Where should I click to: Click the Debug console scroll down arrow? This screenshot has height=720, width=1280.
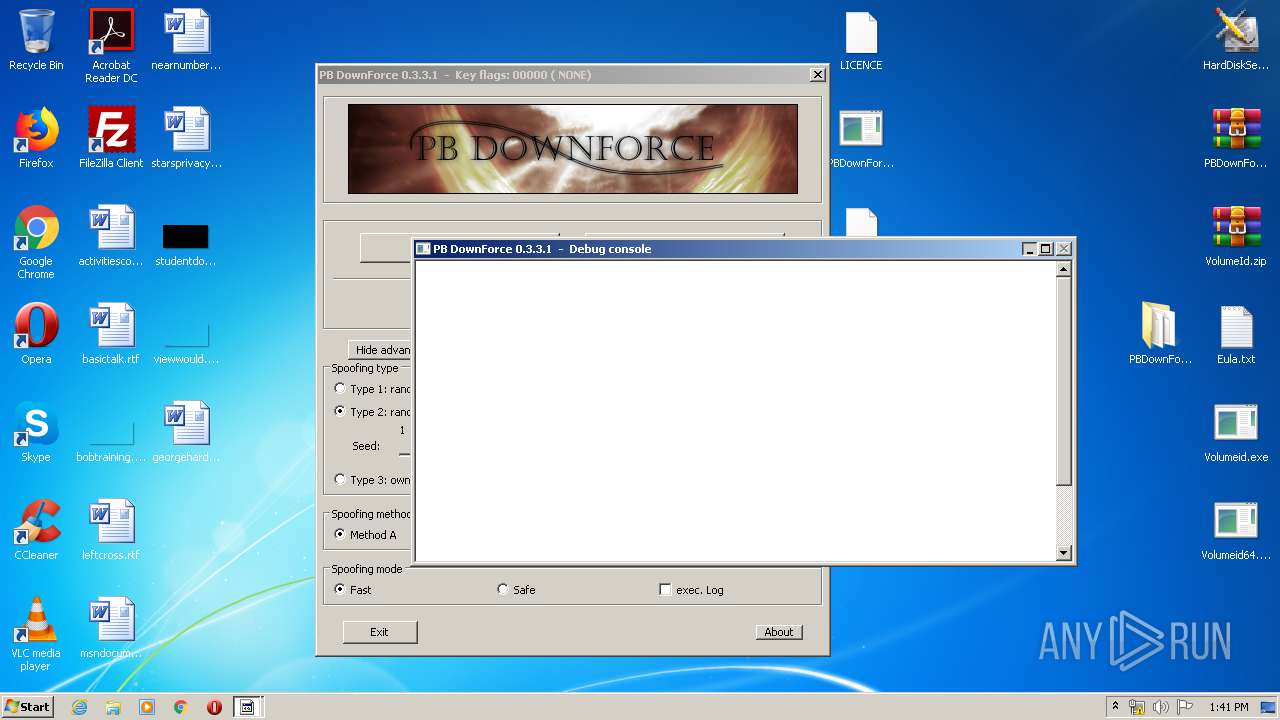point(1064,553)
